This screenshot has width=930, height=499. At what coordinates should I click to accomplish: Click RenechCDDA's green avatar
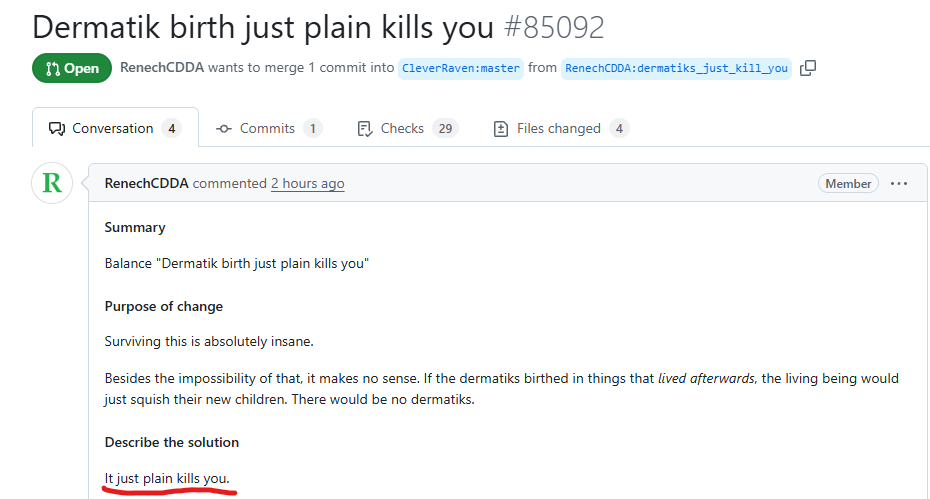[x=53, y=183]
